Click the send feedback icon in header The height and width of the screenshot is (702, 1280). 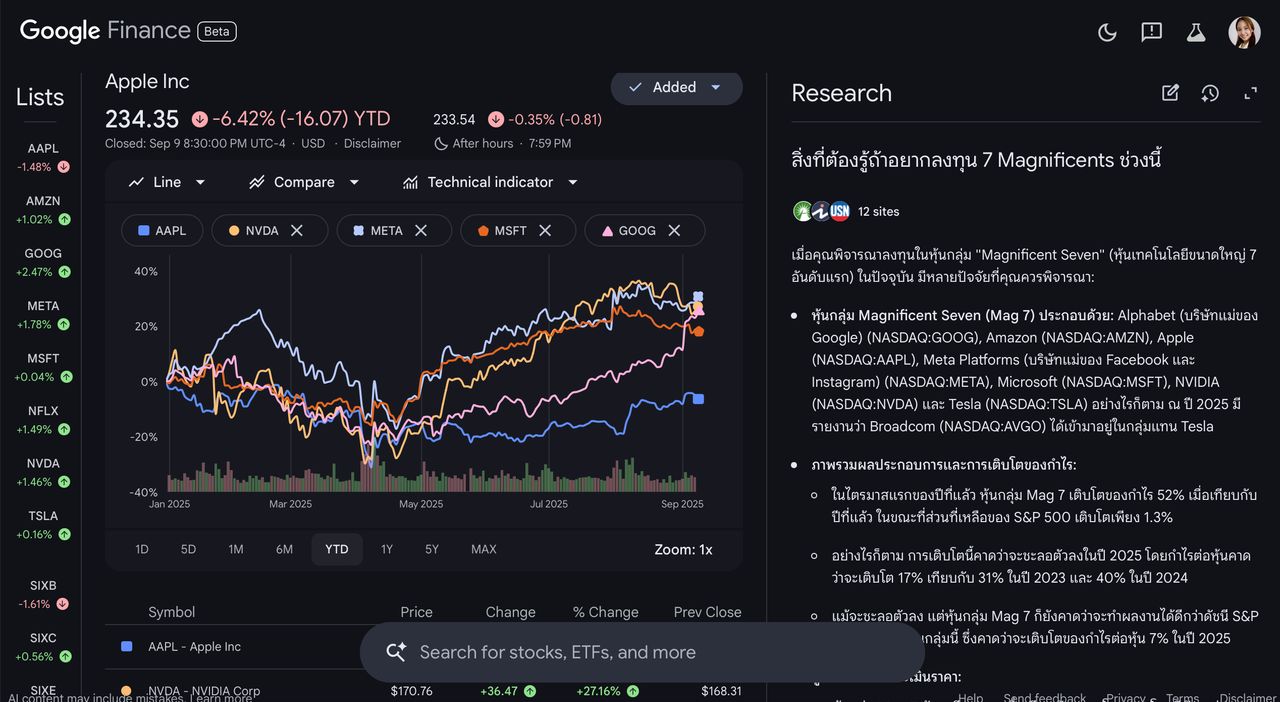point(1151,32)
